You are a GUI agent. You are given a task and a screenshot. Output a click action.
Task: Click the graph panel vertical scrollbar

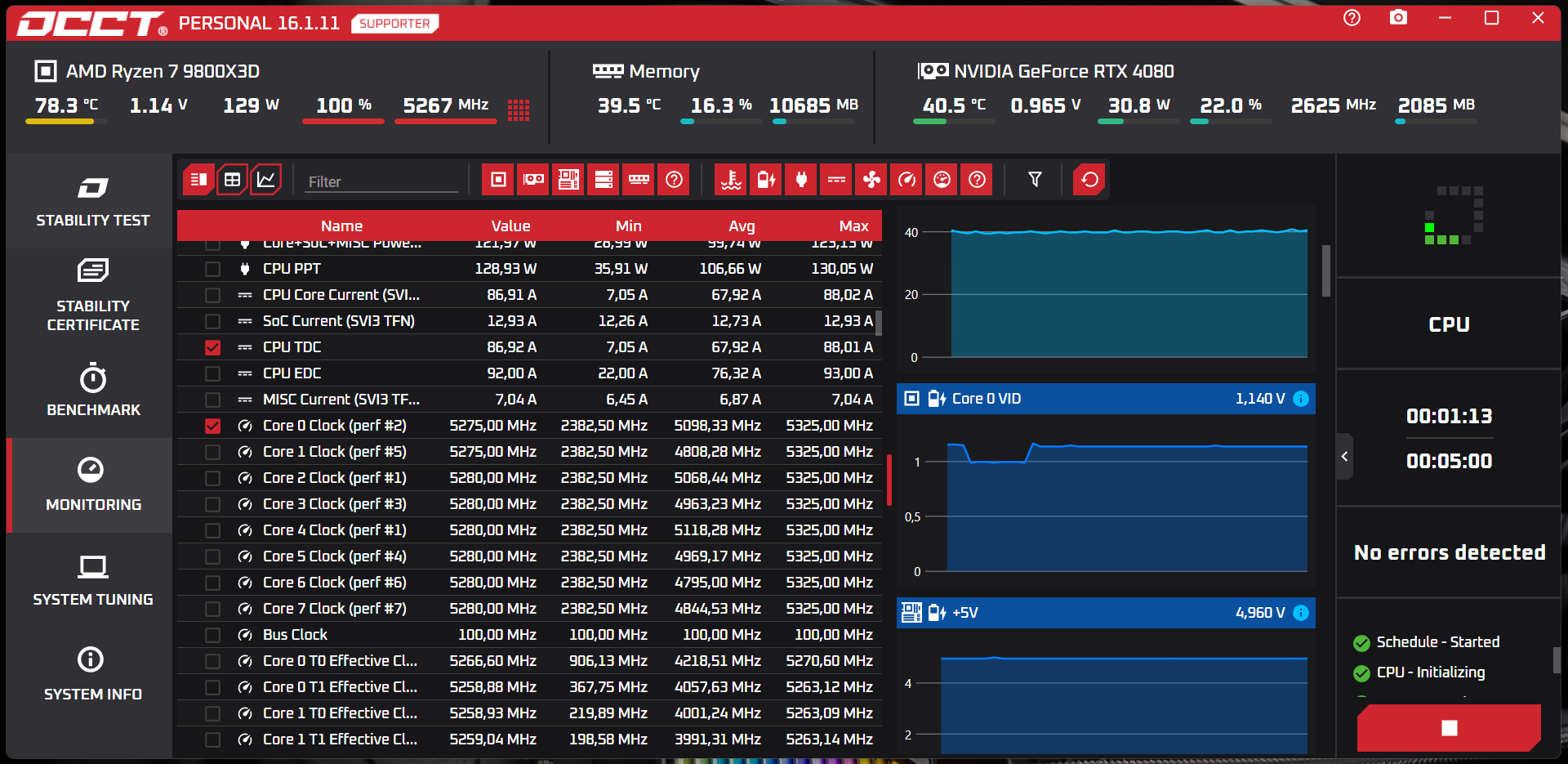(1326, 270)
